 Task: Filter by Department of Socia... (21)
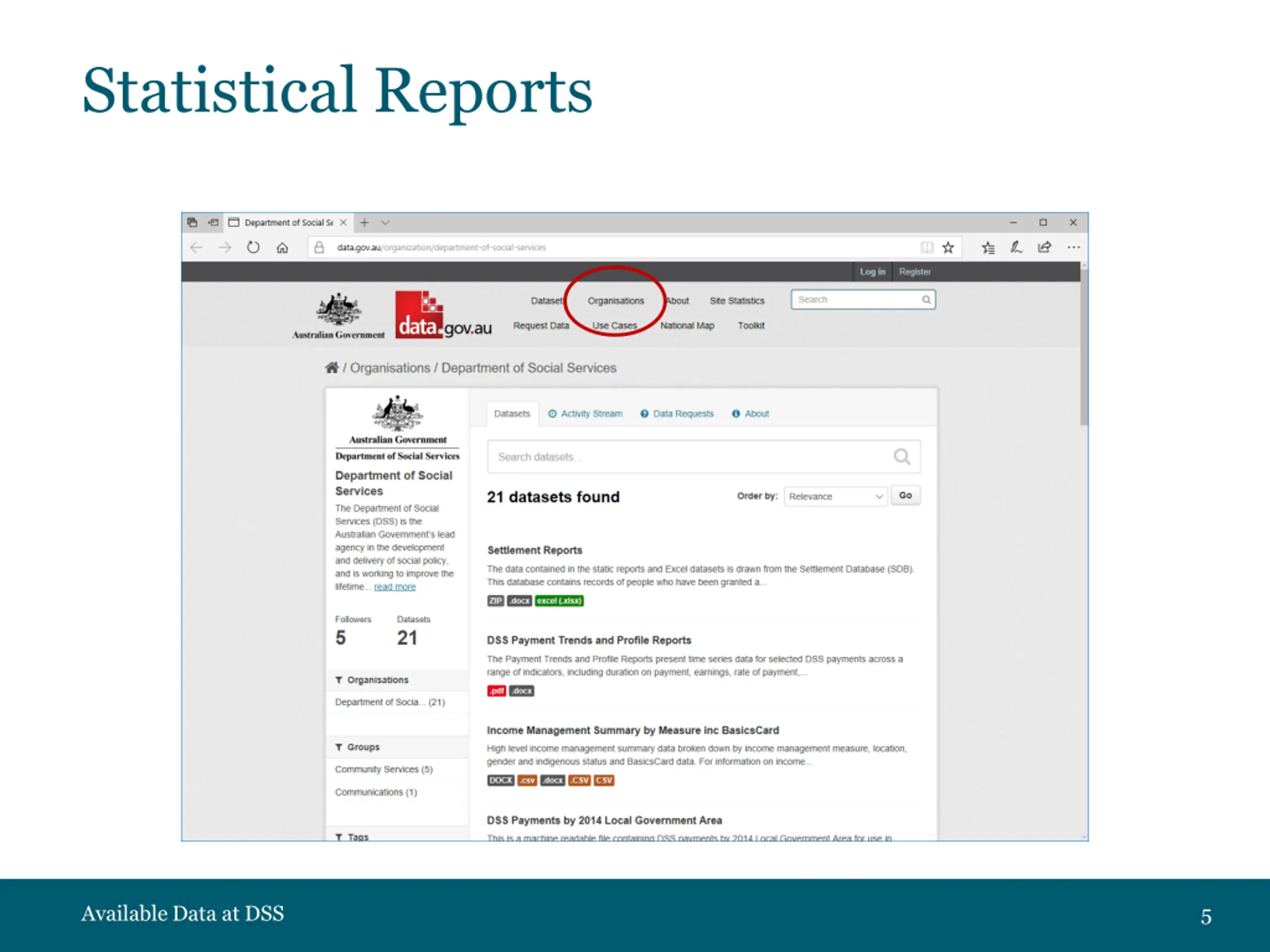390,703
